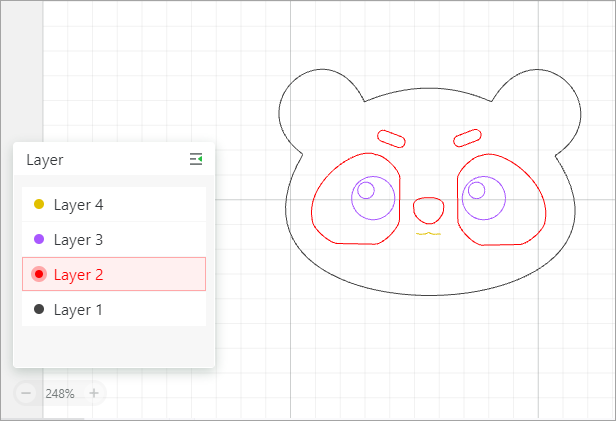This screenshot has height=421, width=616.
Task: Zoom in with the plus button
Action: tap(94, 393)
